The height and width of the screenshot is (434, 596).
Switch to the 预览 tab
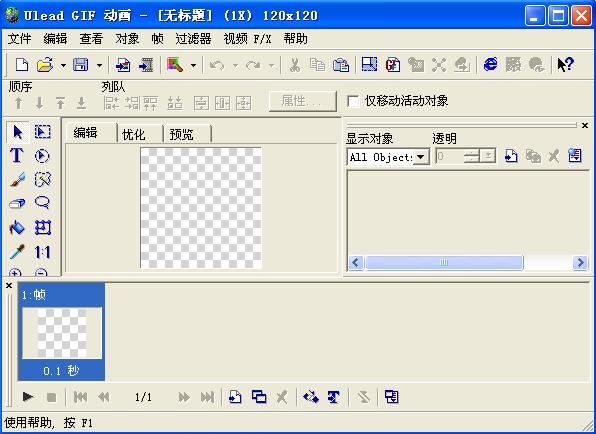tap(181, 134)
